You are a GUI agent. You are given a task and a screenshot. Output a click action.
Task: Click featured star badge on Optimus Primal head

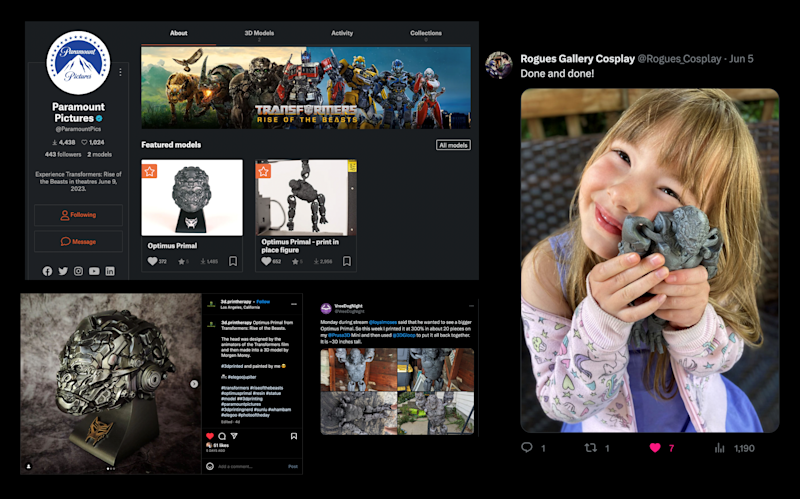click(149, 171)
